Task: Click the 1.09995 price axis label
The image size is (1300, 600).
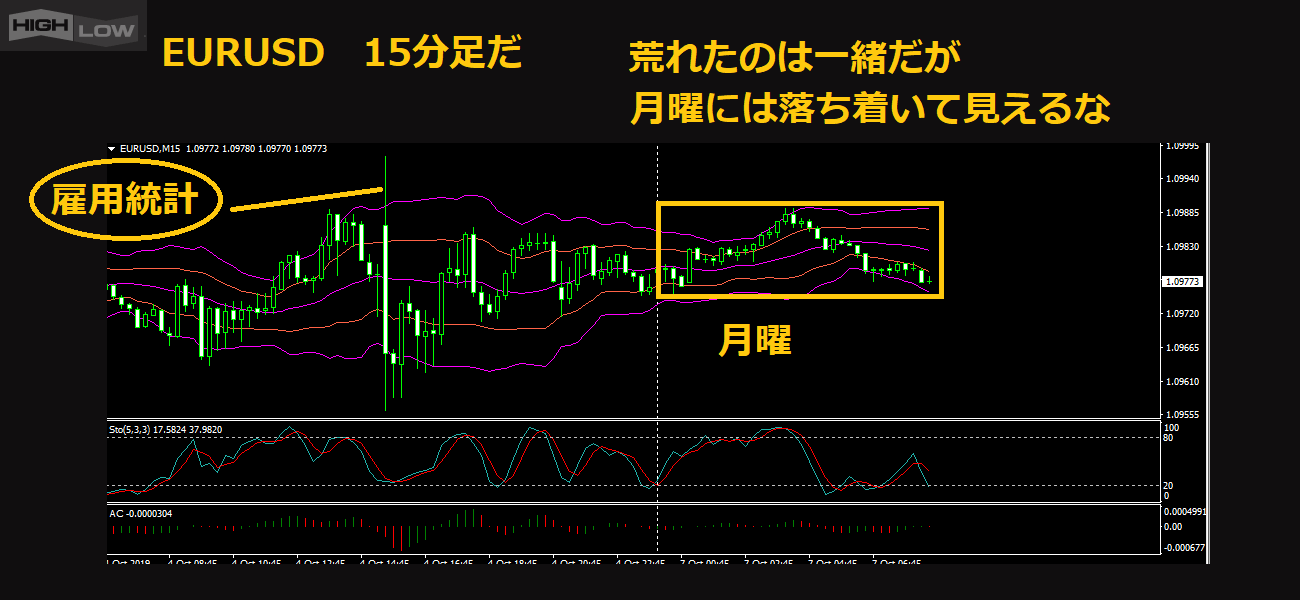Action: point(1182,146)
